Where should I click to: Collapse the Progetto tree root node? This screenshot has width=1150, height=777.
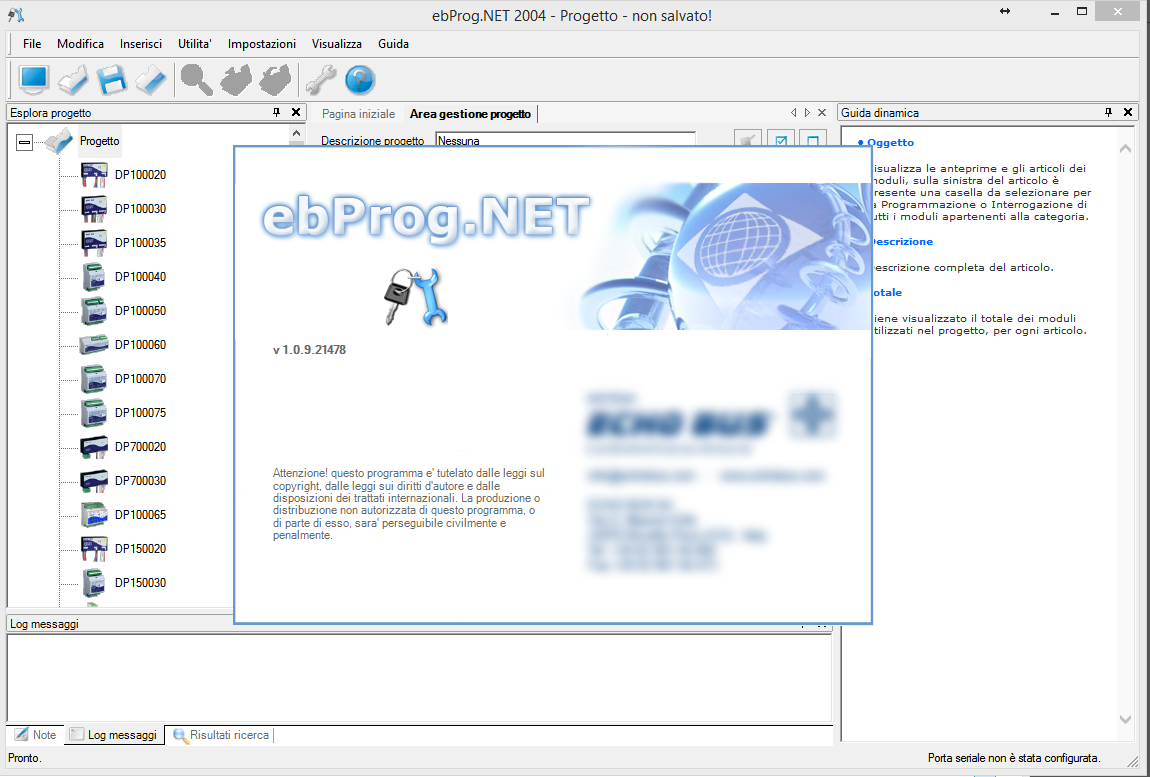coord(24,142)
